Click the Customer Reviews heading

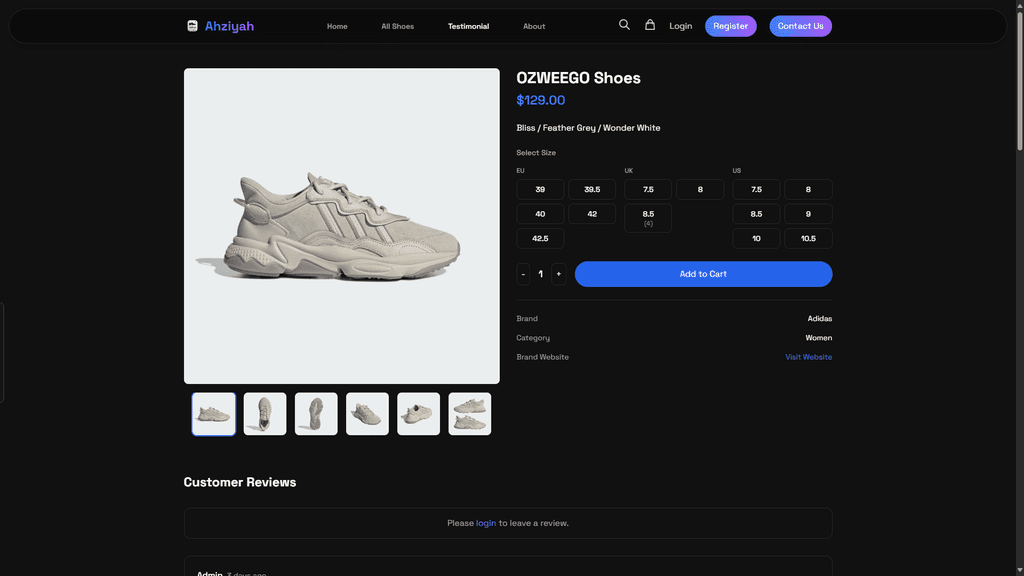(240, 482)
